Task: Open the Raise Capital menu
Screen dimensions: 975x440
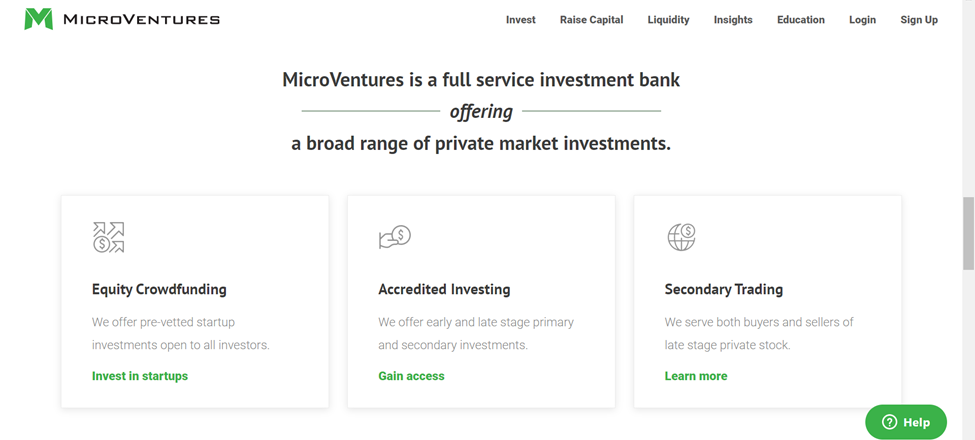Action: (591, 20)
